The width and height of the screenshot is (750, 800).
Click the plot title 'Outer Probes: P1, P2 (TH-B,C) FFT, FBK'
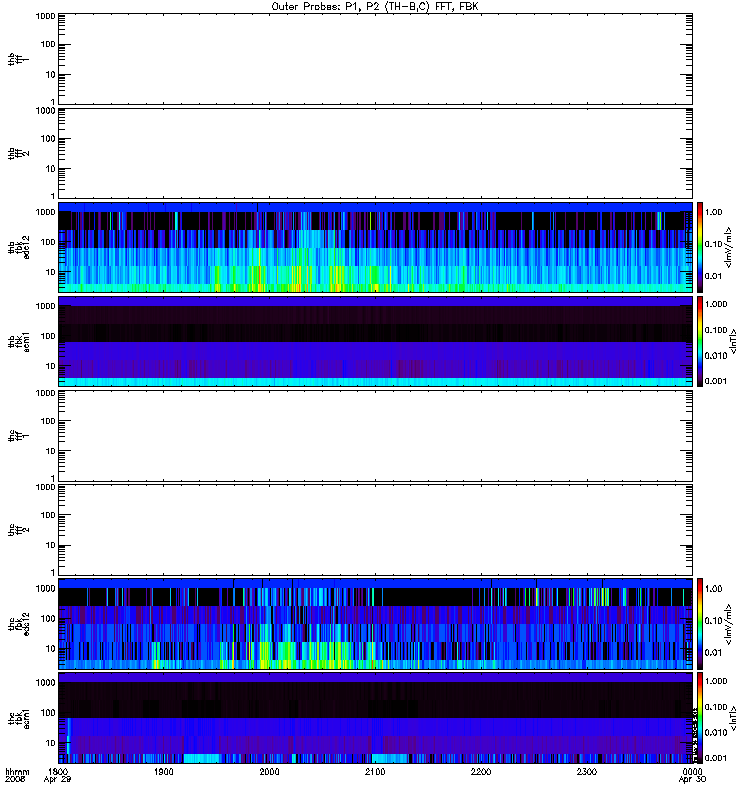[375, 7]
